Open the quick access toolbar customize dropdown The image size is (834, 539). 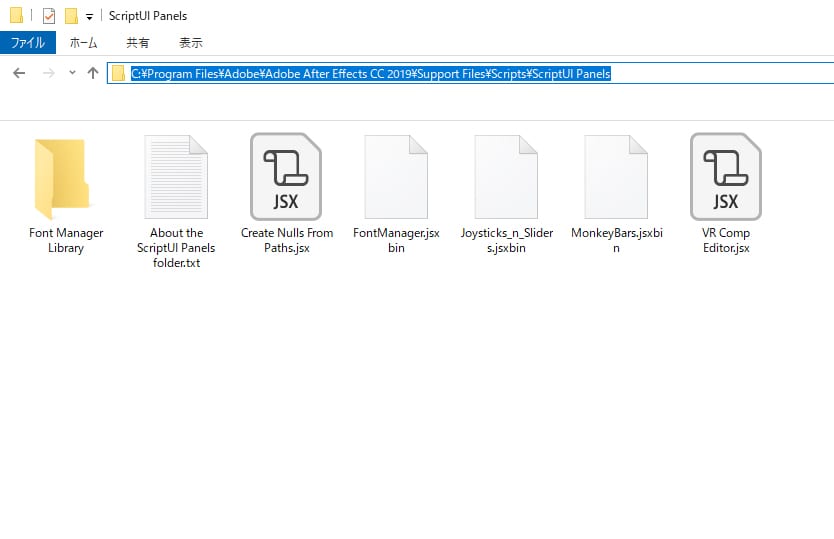tap(89, 17)
